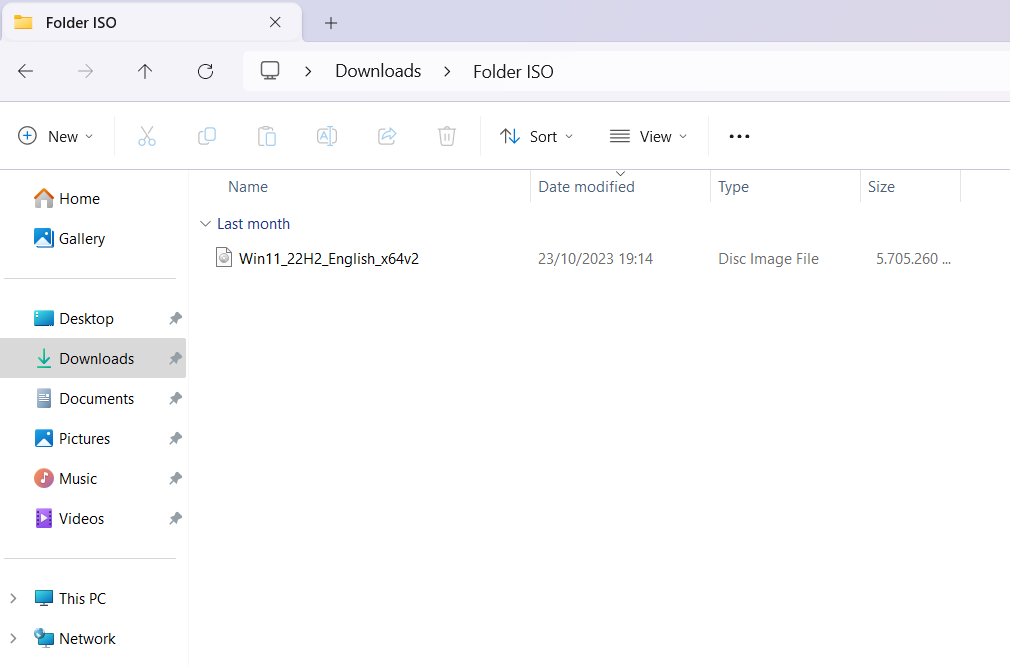This screenshot has width=1010, height=667.
Task: Click the 23/10/2023 19:14 date cell
Action: pyautogui.click(x=595, y=259)
